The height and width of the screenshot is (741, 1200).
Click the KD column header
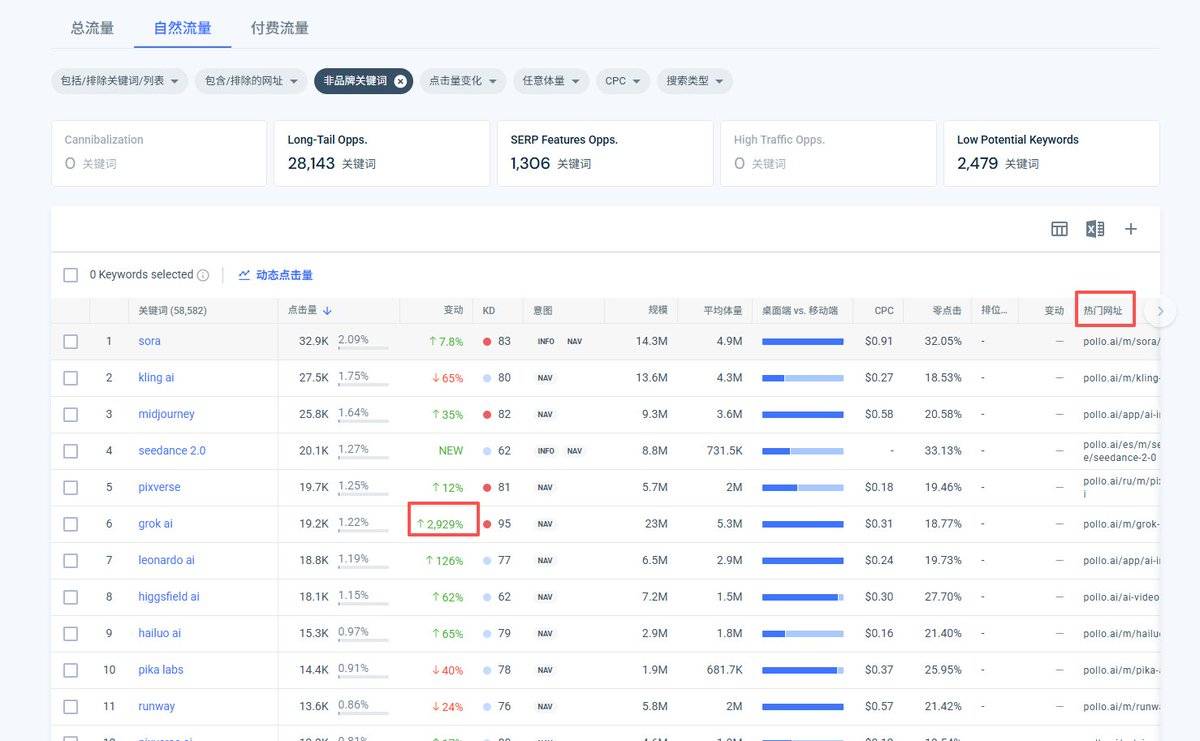click(x=489, y=311)
